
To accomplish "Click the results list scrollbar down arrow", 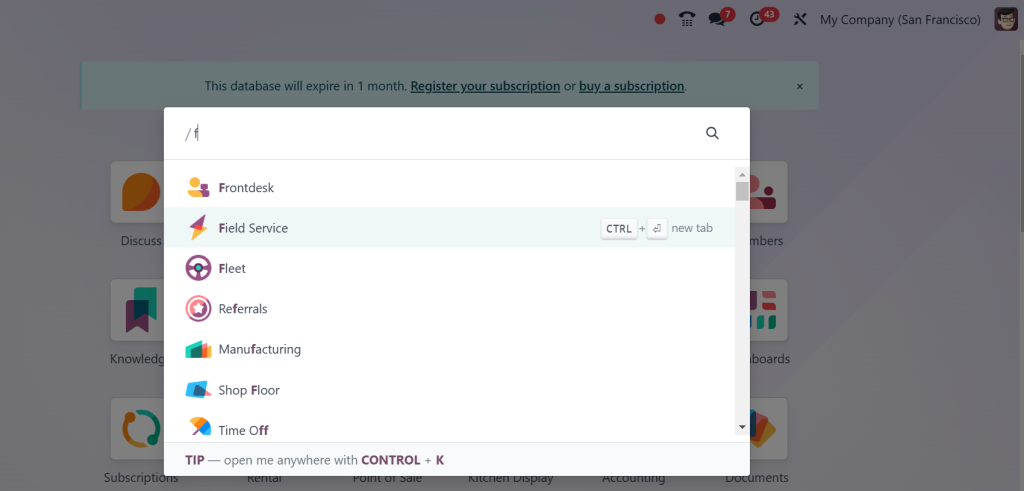I will tap(742, 426).
